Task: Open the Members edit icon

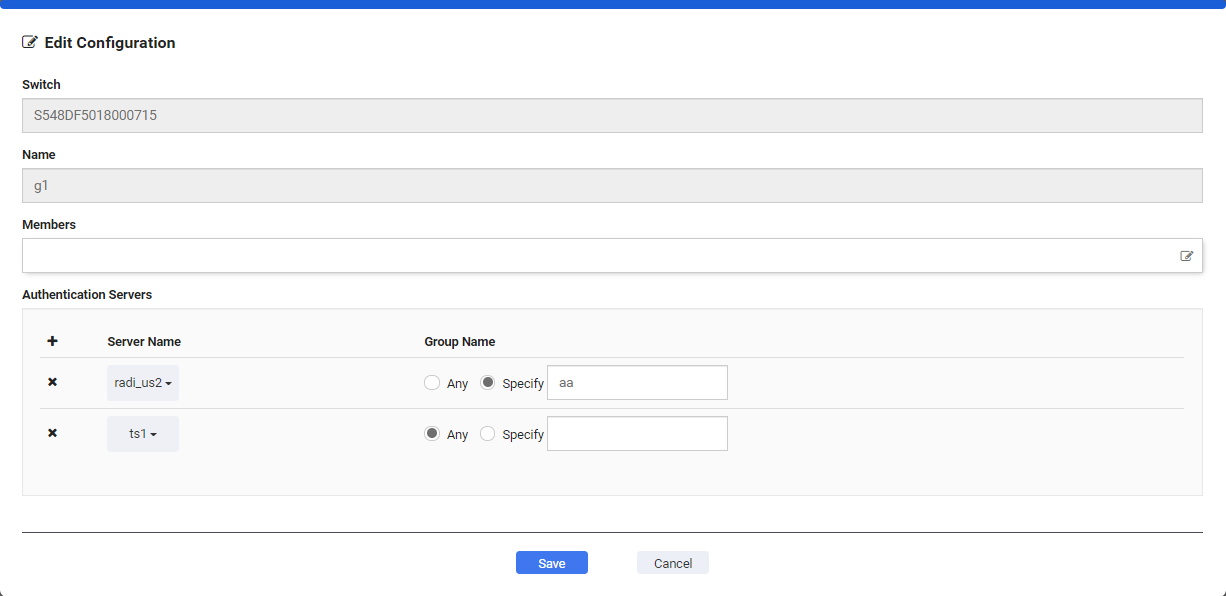Action: click(1187, 256)
